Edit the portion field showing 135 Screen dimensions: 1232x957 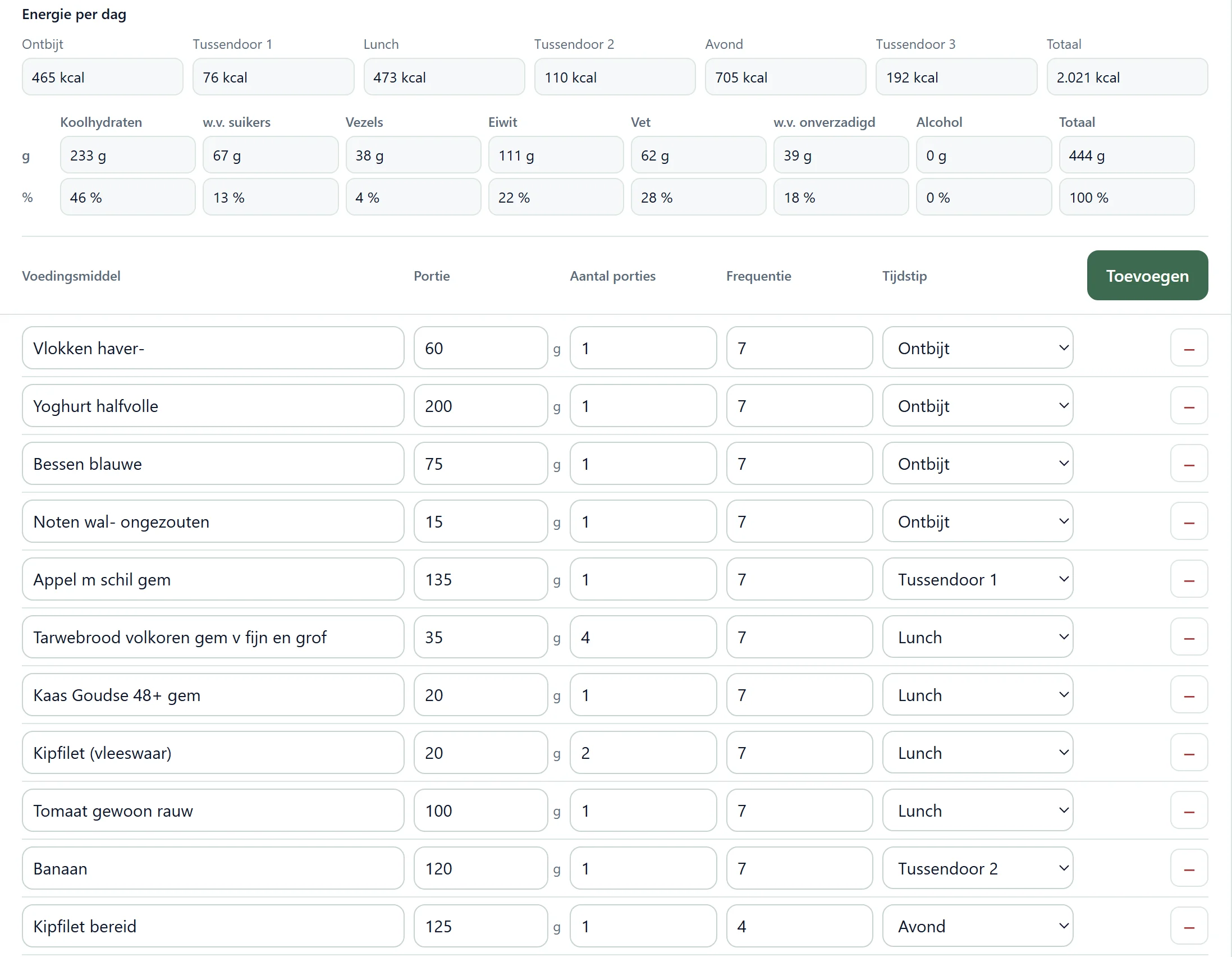coord(480,579)
